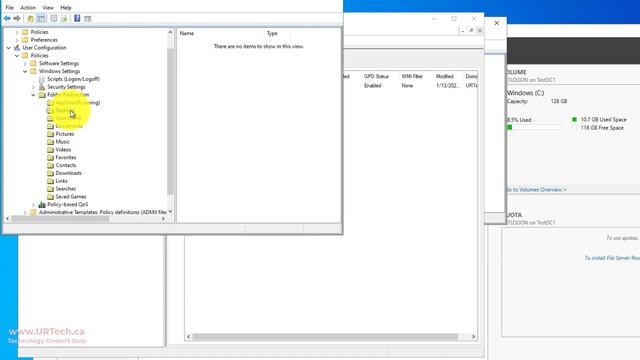Click the Folder Redirection folder icon
The width and height of the screenshot is (640, 360).
pos(42,95)
